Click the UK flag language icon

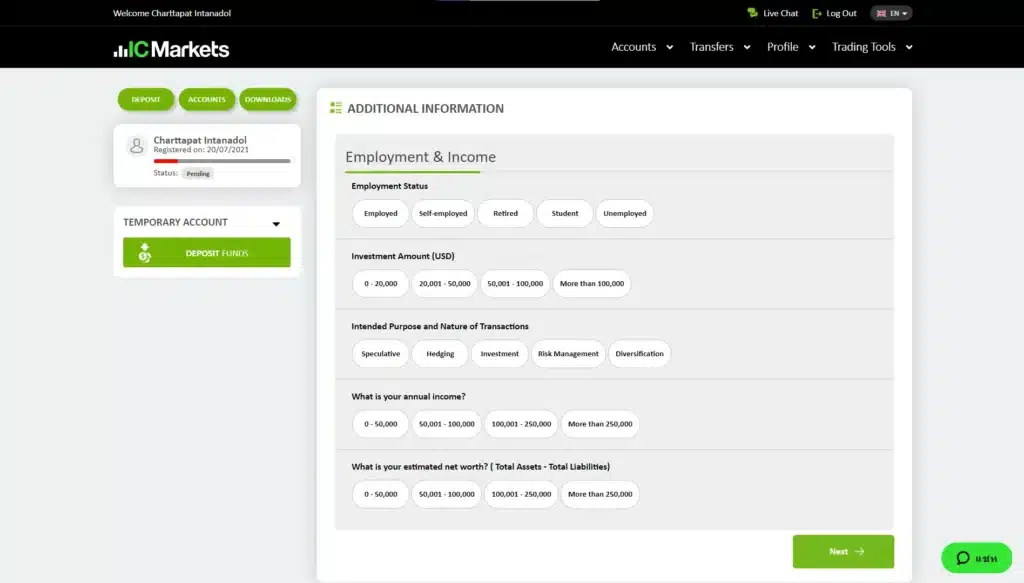(881, 13)
